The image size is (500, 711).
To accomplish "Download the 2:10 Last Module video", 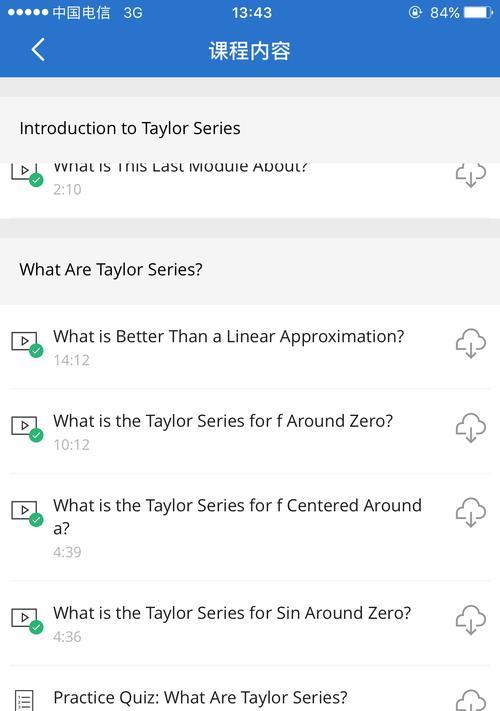I will tap(471, 175).
